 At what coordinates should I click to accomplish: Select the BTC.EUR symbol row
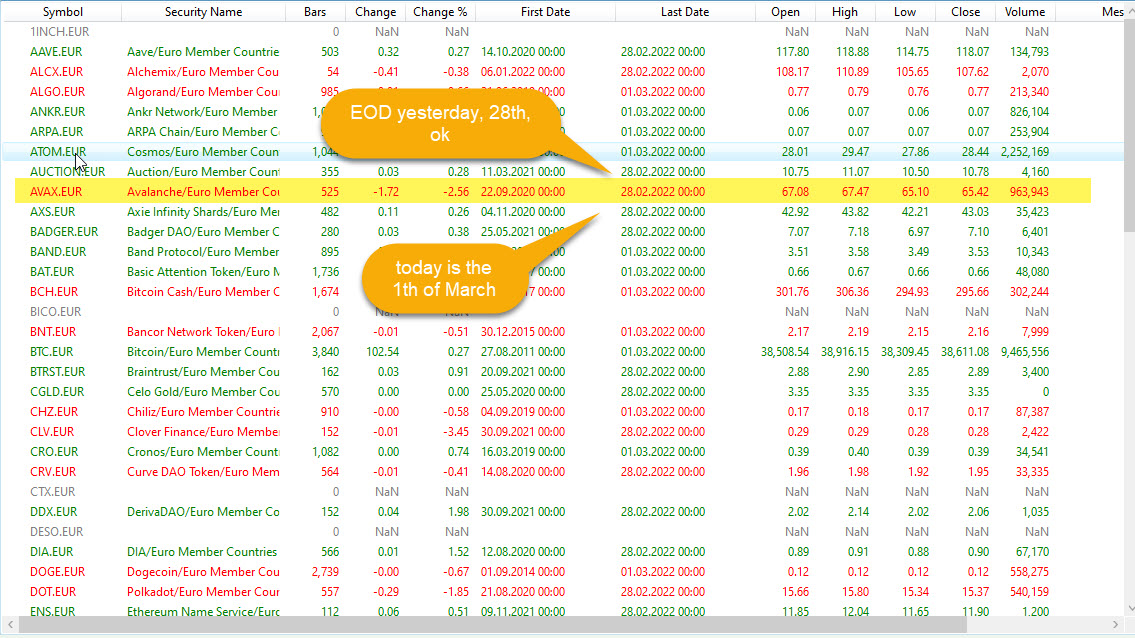[52, 352]
